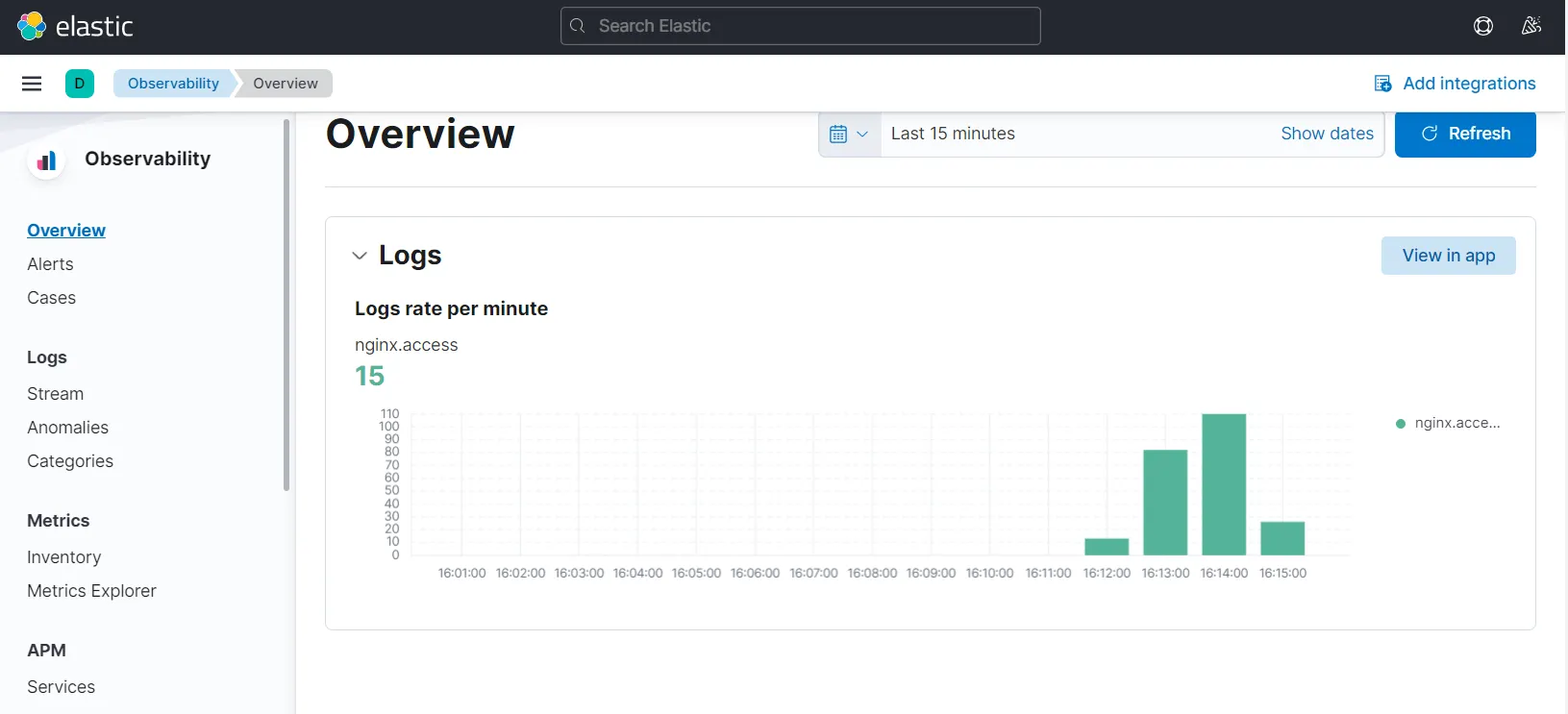Screen dimensions: 1568x714
Task: Click the Overview breadcrumb
Action: pos(286,84)
